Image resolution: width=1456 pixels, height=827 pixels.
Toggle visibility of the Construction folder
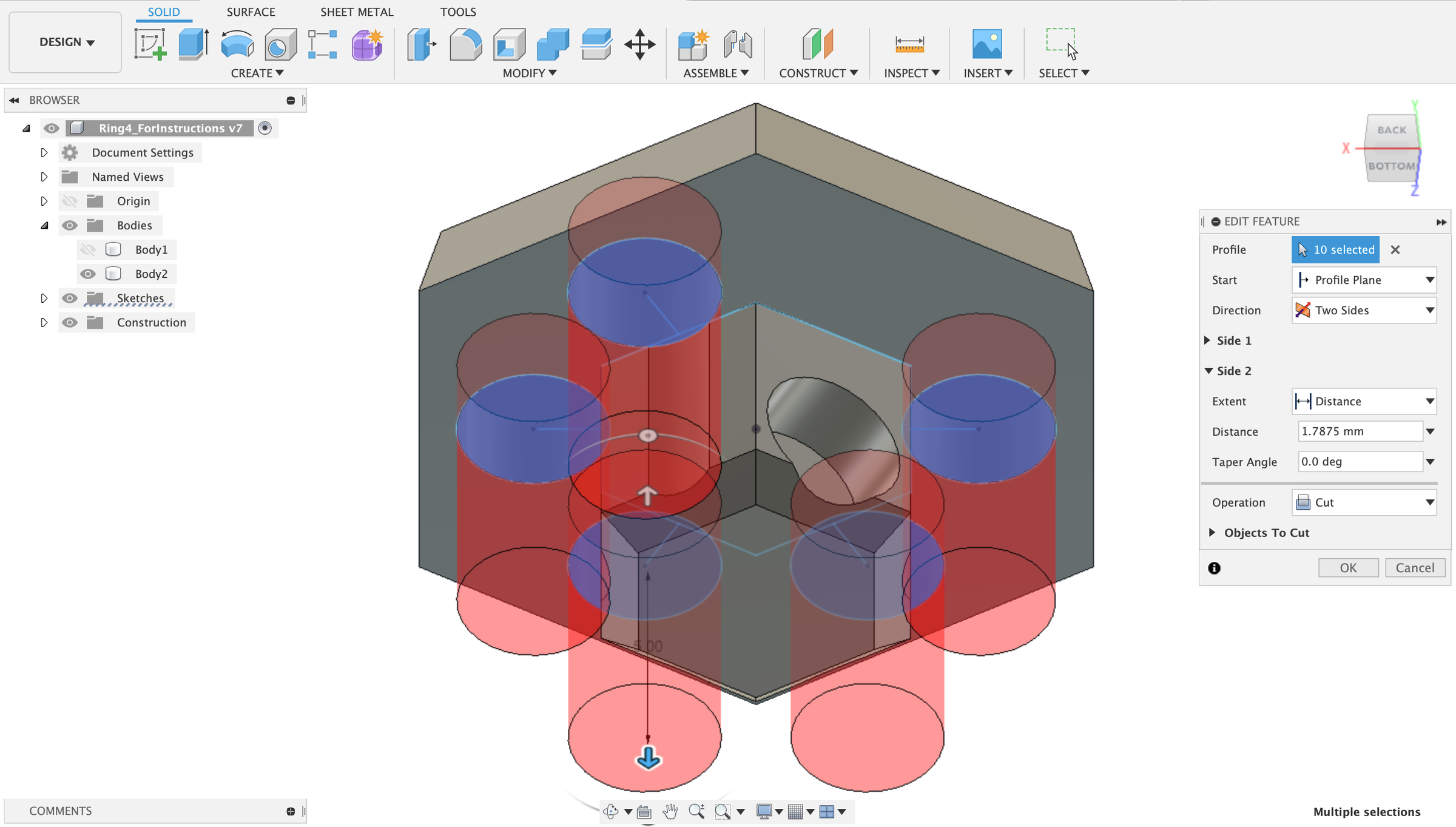(70, 322)
